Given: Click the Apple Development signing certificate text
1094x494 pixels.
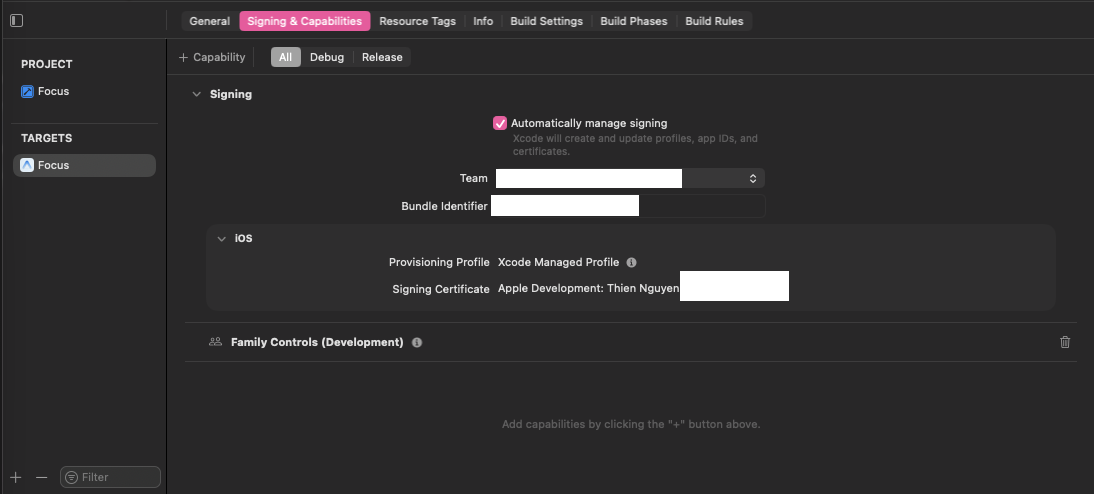Looking at the screenshot, I should click(x=588, y=288).
